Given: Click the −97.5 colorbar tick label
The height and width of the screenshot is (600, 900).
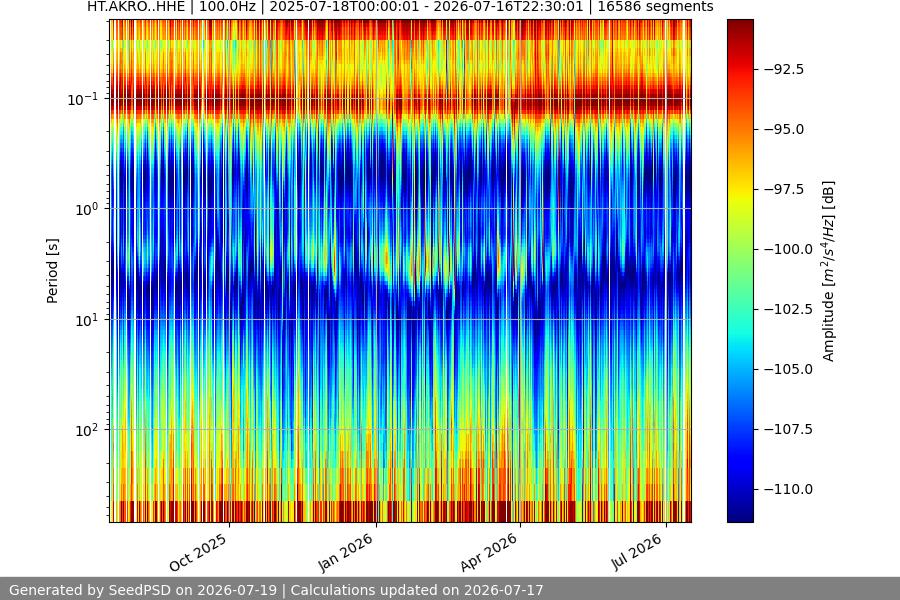Looking at the screenshot, I should (x=783, y=189).
